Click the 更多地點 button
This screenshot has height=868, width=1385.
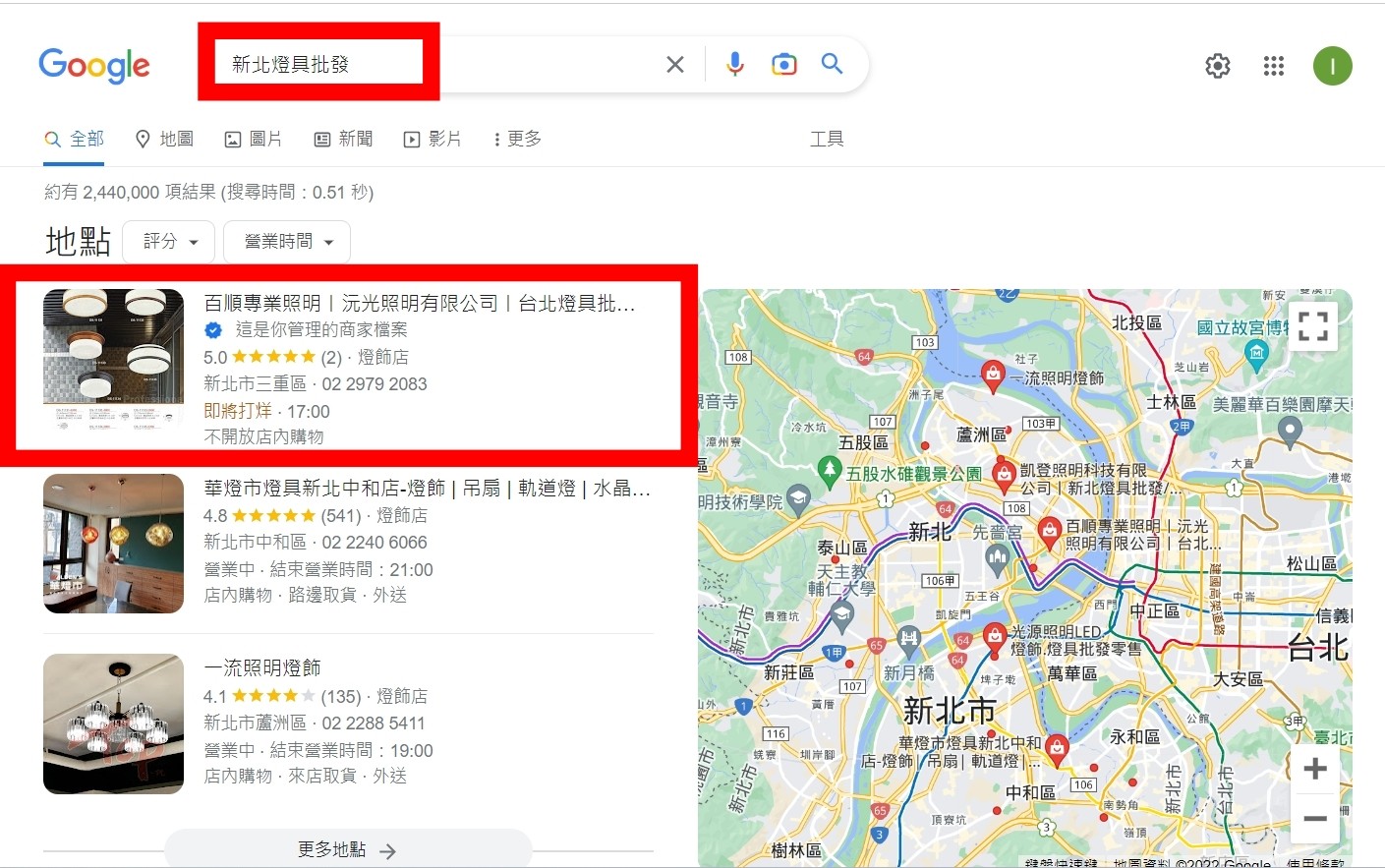pyautogui.click(x=348, y=849)
